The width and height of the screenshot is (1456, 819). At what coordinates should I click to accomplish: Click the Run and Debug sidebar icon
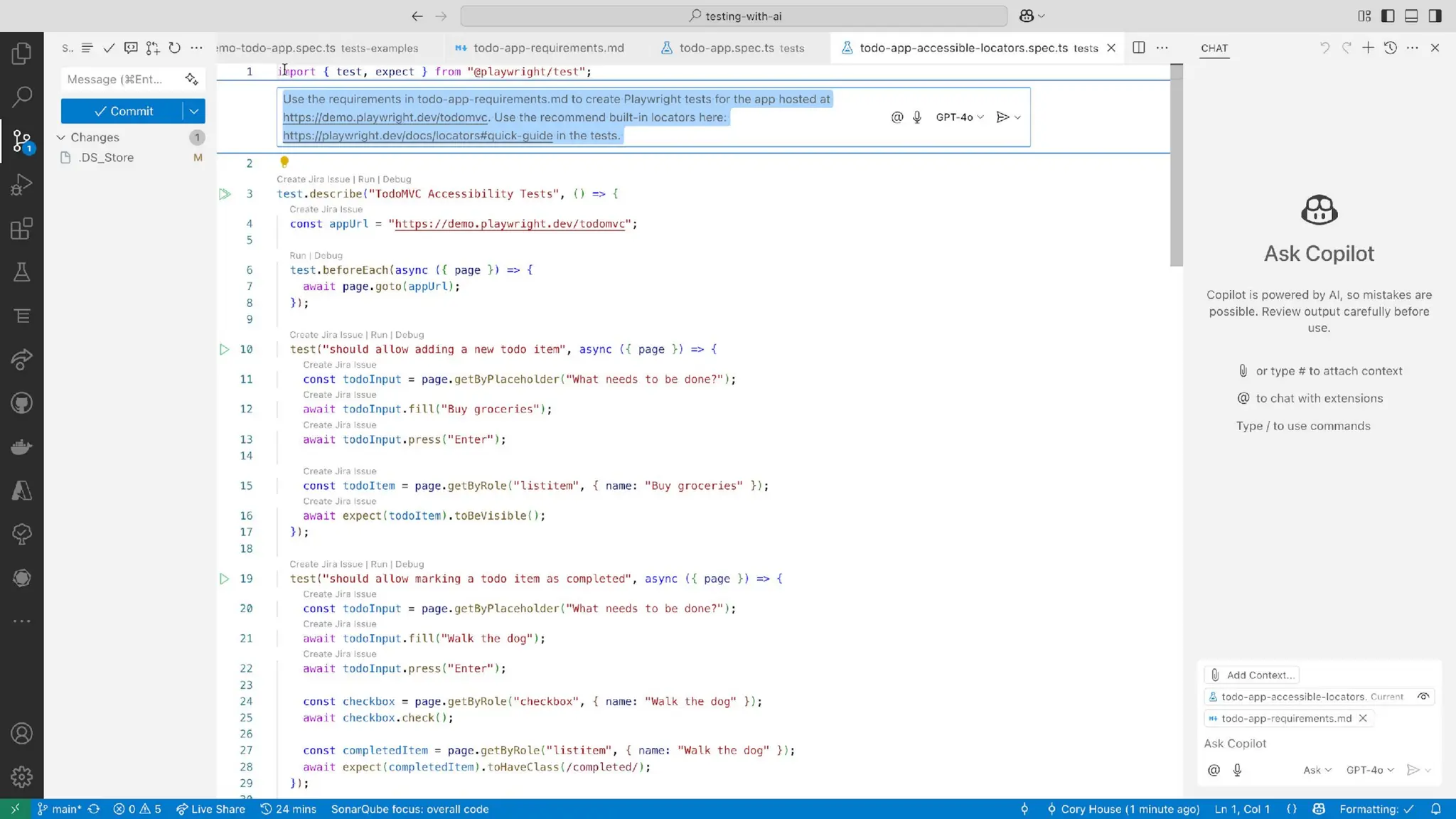[21, 185]
